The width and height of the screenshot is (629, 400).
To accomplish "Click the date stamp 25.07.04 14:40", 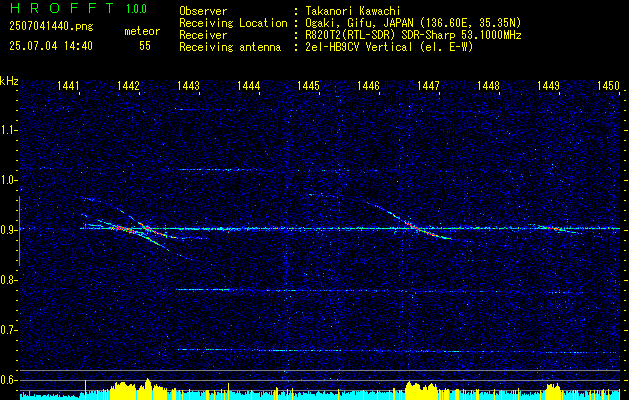I will click(x=51, y=46).
